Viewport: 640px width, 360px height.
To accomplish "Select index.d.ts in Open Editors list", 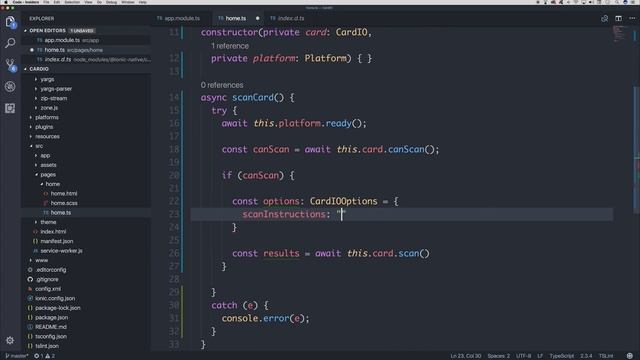I will point(58,59).
